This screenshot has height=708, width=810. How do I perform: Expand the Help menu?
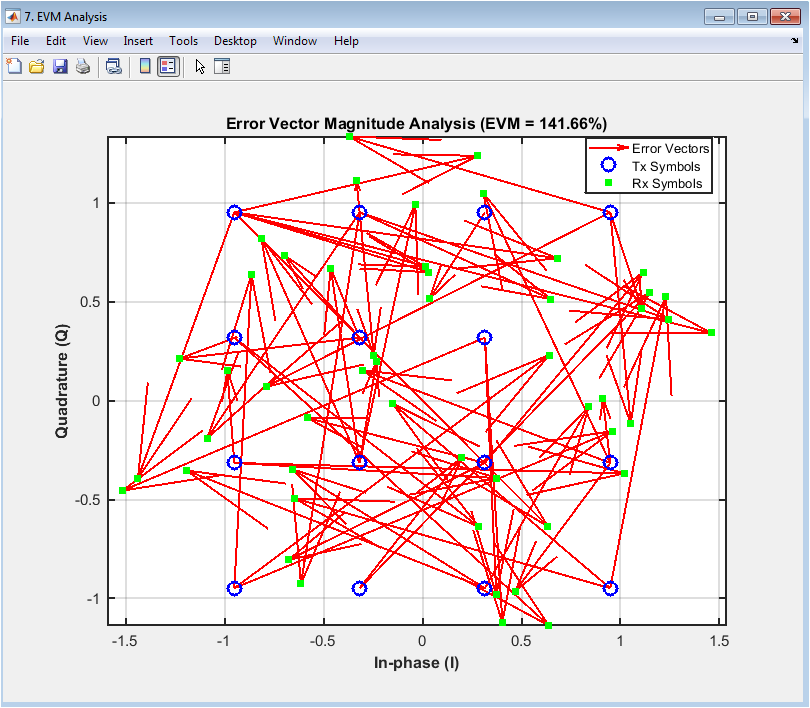346,41
